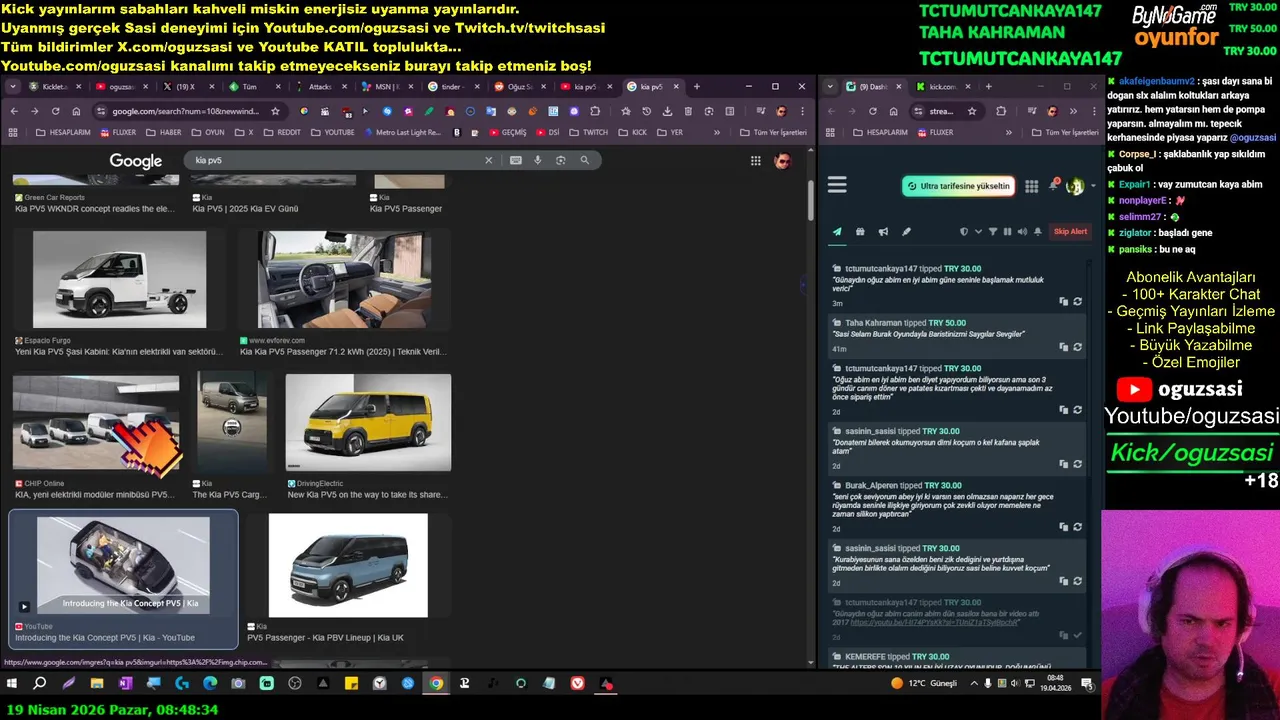Open the activity feed filter funnel

click(x=993, y=232)
